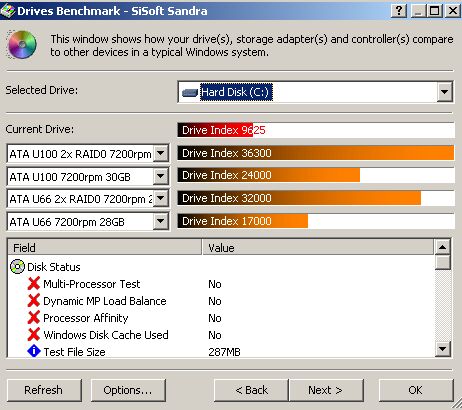Click the list scrollbar down arrow

443,349
